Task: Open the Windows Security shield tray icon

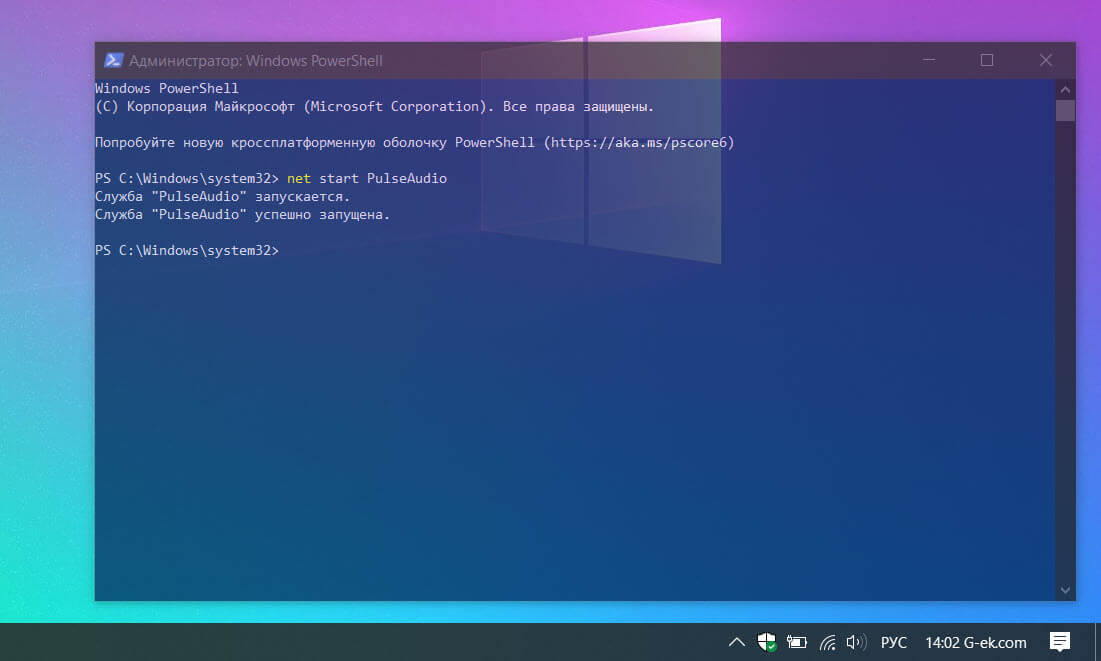Action: 767,642
